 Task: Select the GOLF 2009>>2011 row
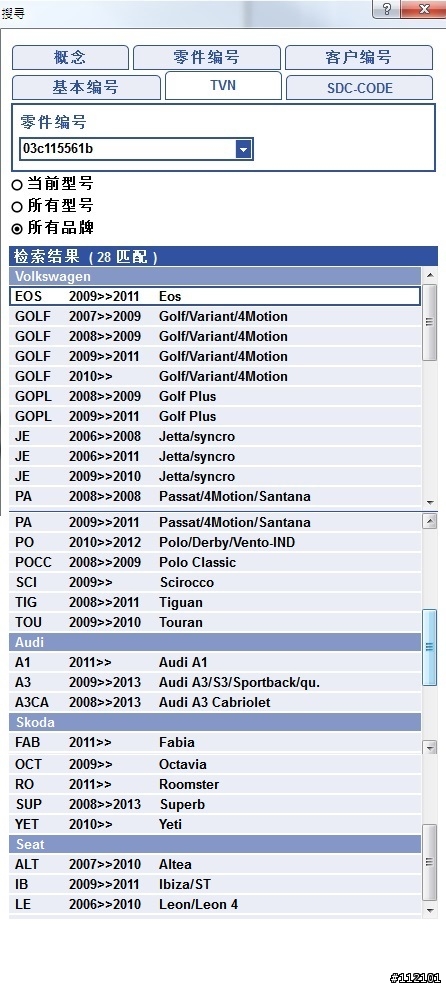tap(215, 357)
